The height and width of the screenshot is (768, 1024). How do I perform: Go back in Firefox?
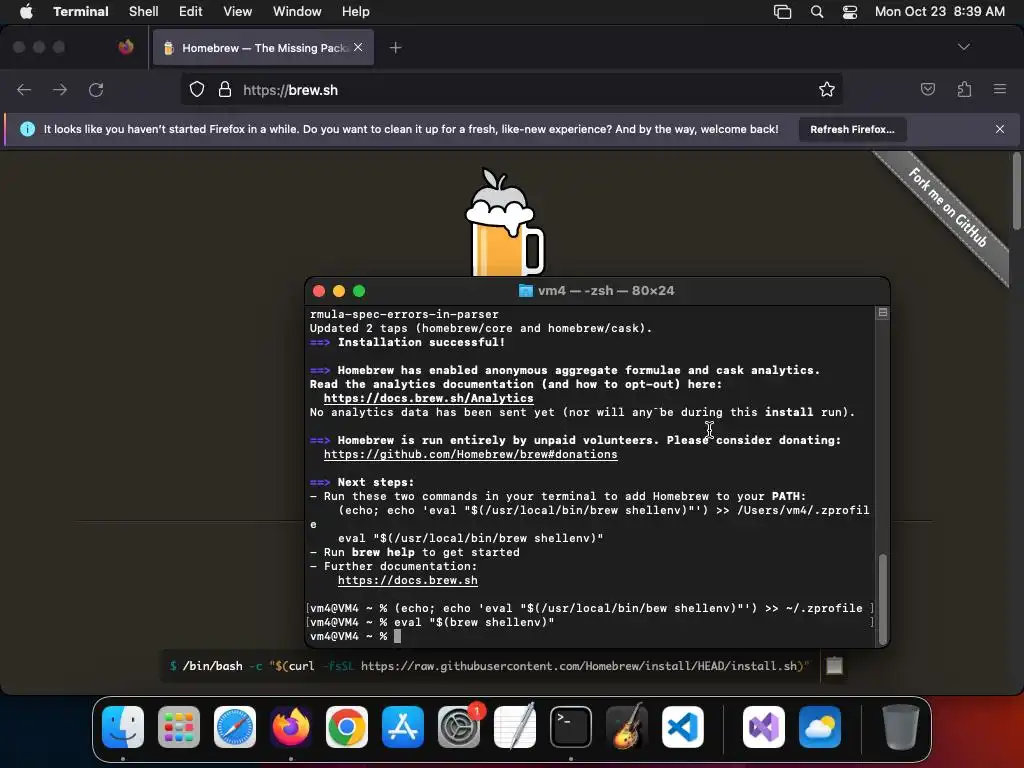pos(24,89)
